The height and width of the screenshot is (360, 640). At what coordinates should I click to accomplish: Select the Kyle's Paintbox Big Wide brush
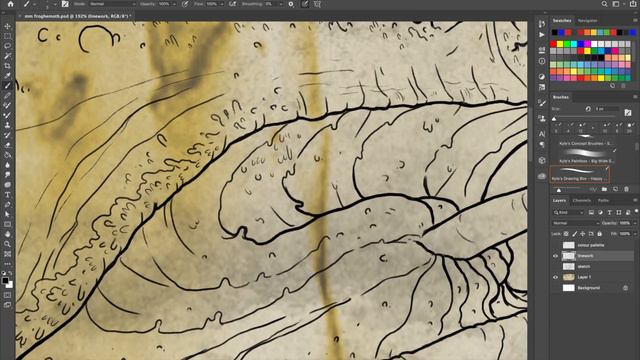[x=585, y=157]
